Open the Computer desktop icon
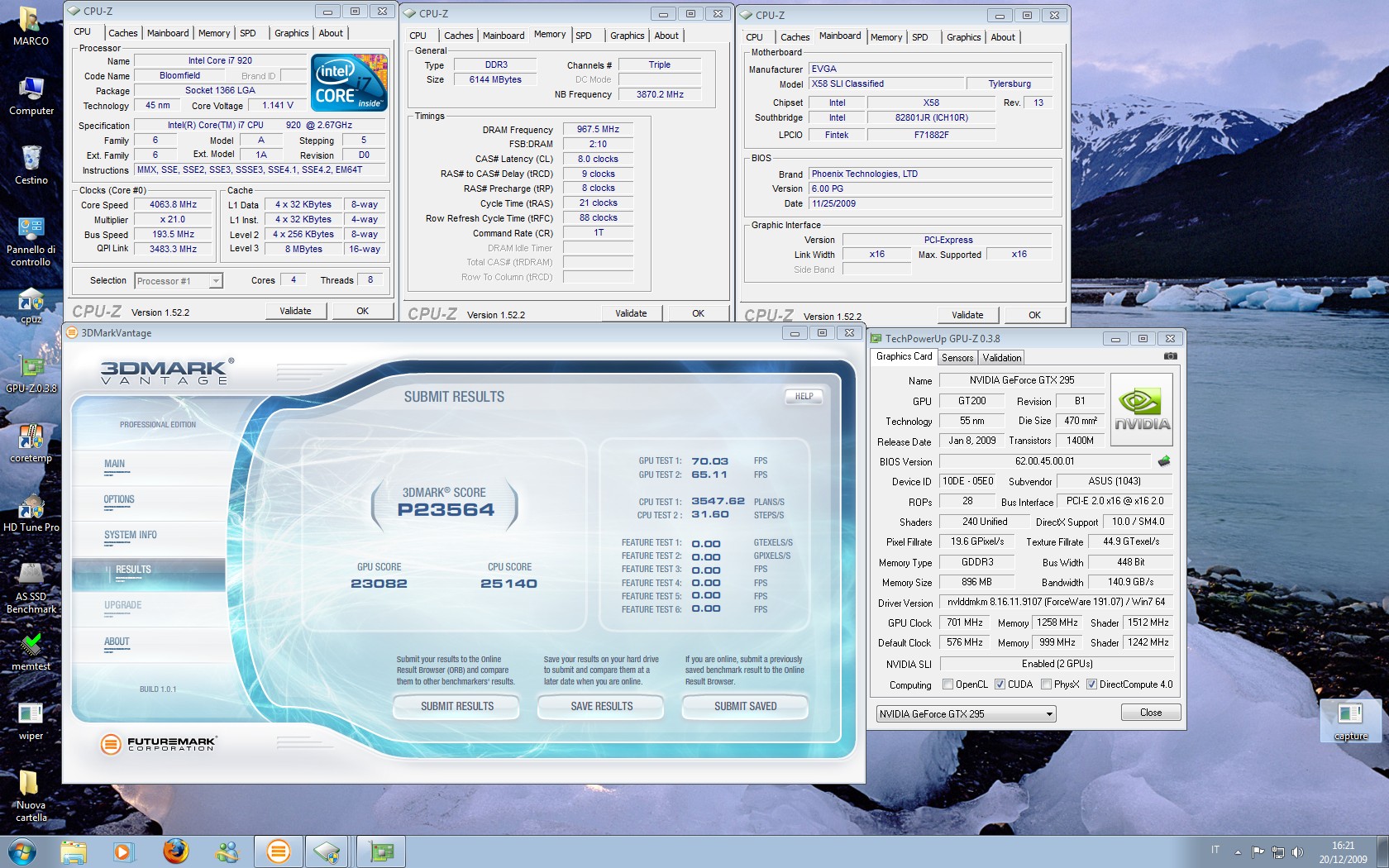Screen dimensions: 1389x868 click(x=31, y=95)
